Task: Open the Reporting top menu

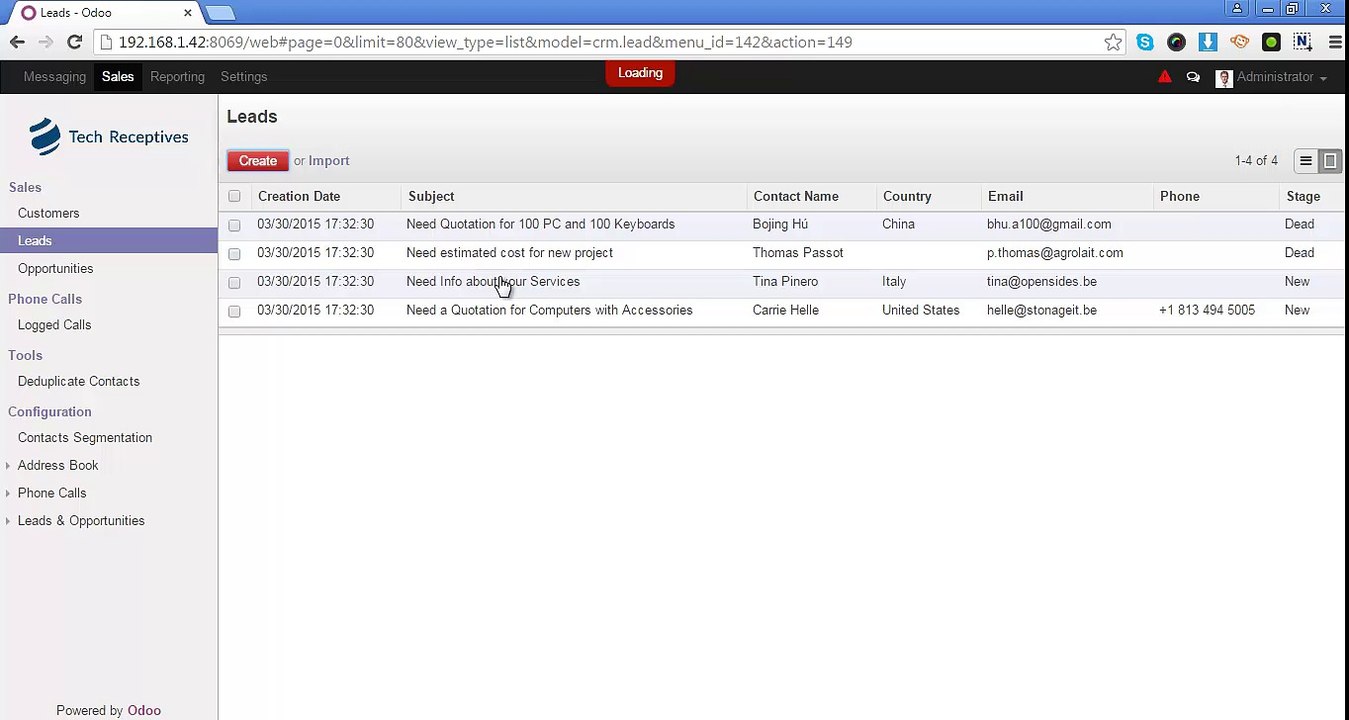Action: coord(177,77)
